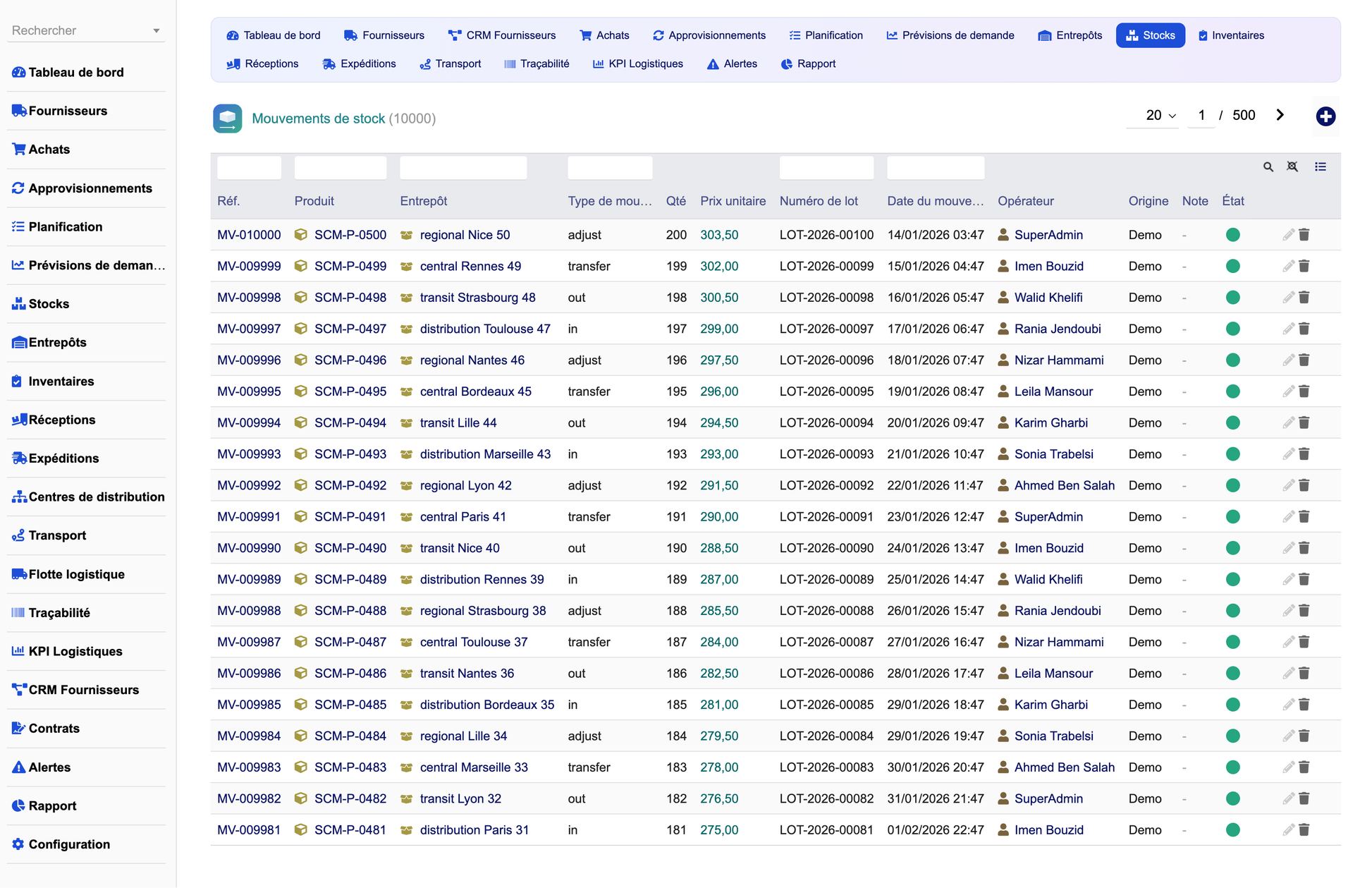Open movement reference link MV-009985
The width and height of the screenshot is (1372, 888).
pos(249,705)
